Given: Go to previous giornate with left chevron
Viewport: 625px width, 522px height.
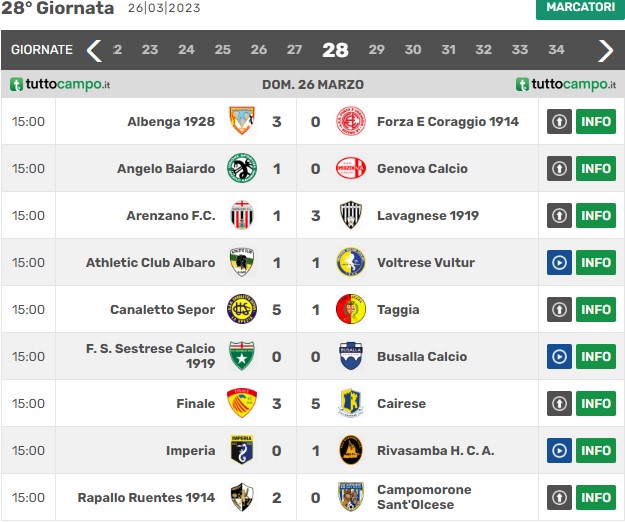Looking at the screenshot, I should [94, 50].
